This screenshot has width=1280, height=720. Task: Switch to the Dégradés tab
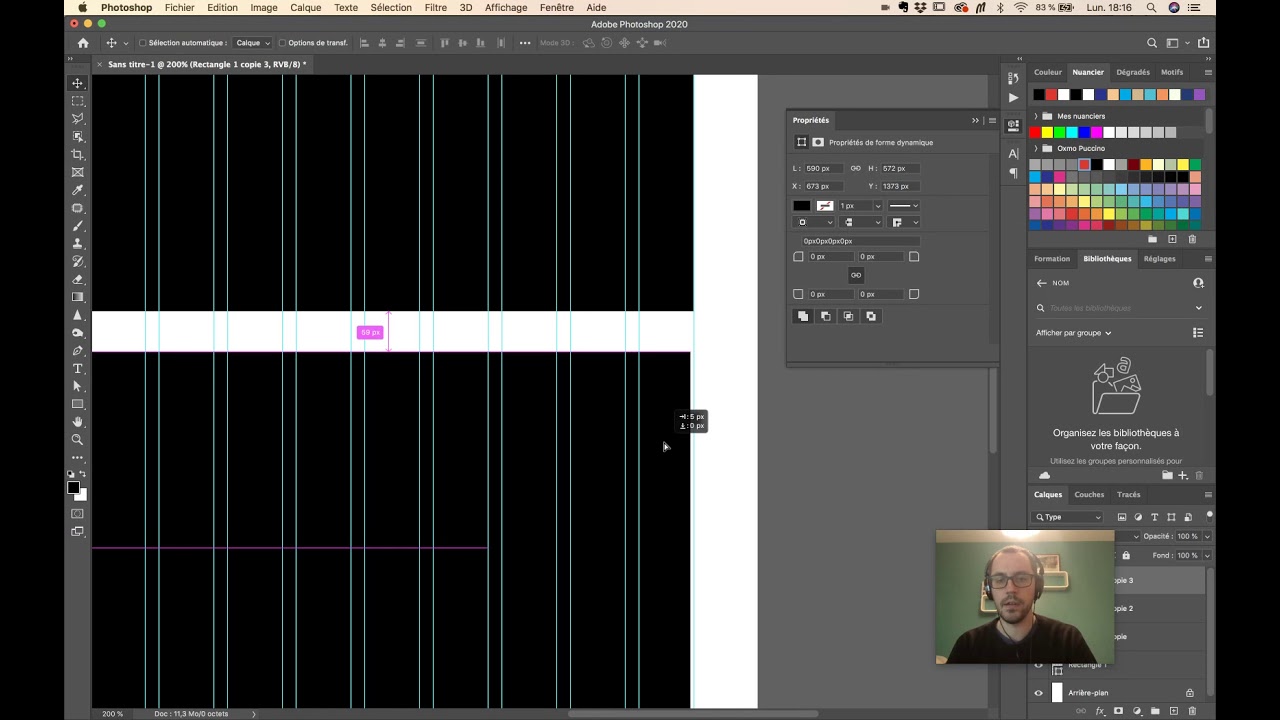point(1133,72)
